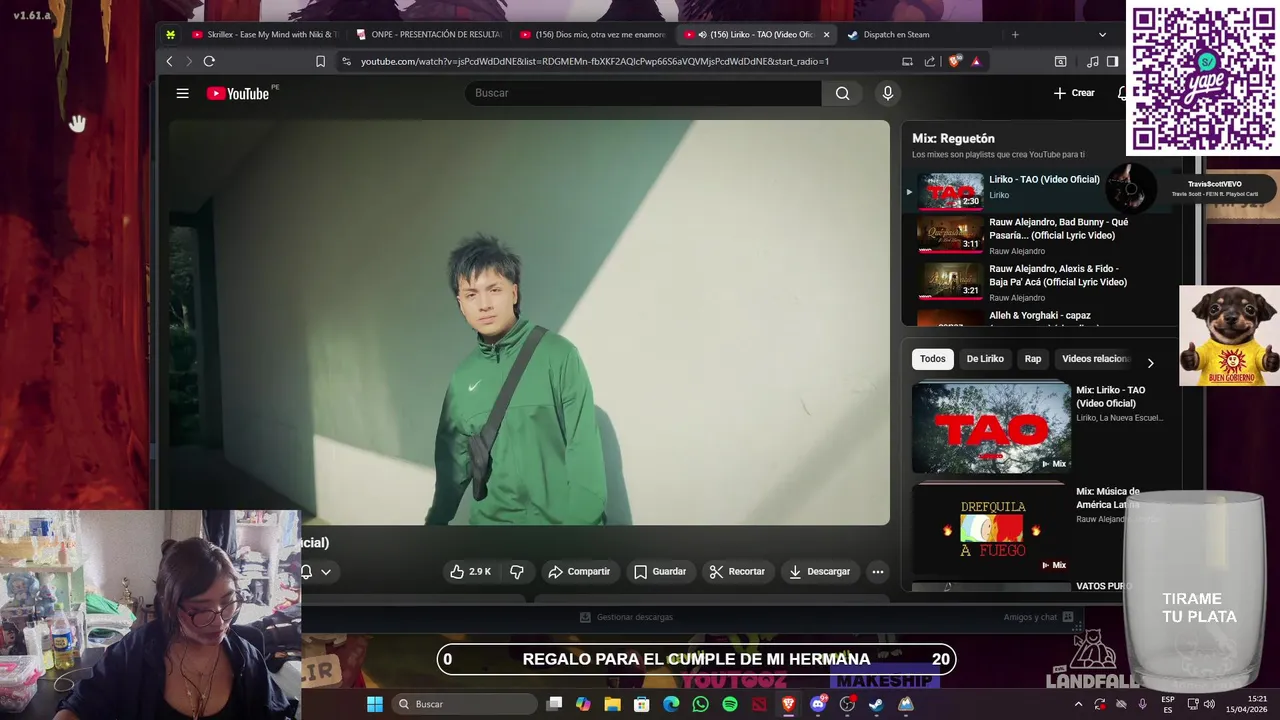
Task: Open Mix Liriko TAO thumbnail
Action: 991,428
